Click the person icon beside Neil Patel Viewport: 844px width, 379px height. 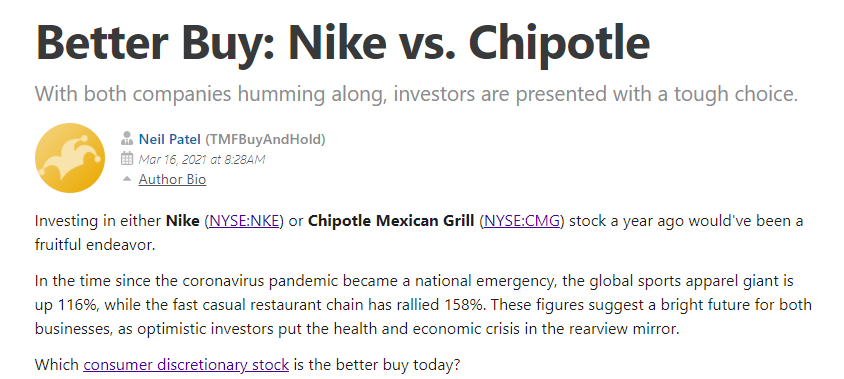127,139
